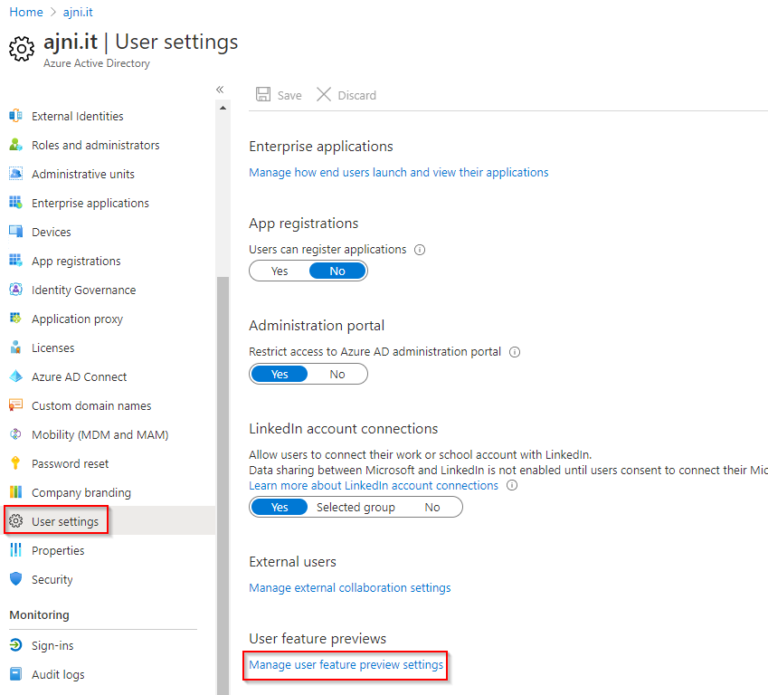Click the Licenses icon
Screen dimensions: 768x695
coord(16,347)
